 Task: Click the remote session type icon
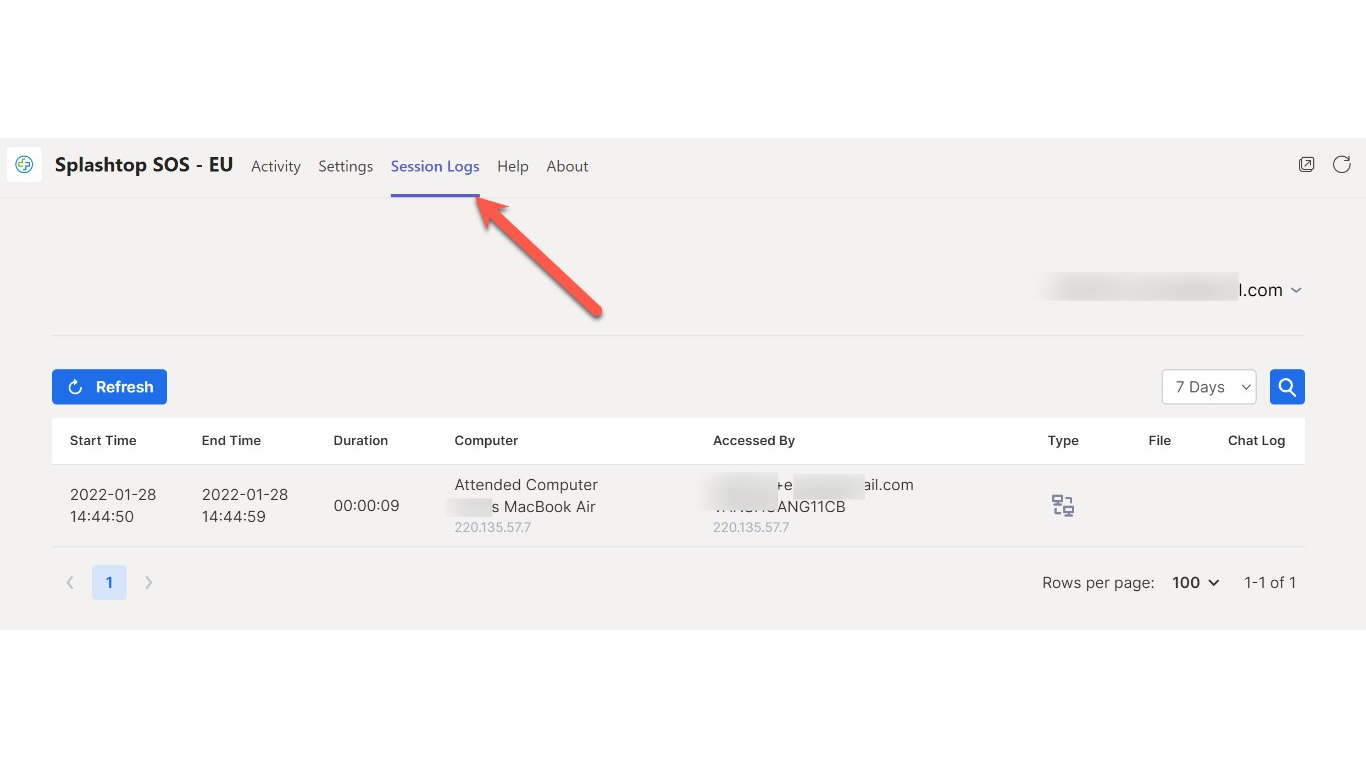pos(1063,506)
